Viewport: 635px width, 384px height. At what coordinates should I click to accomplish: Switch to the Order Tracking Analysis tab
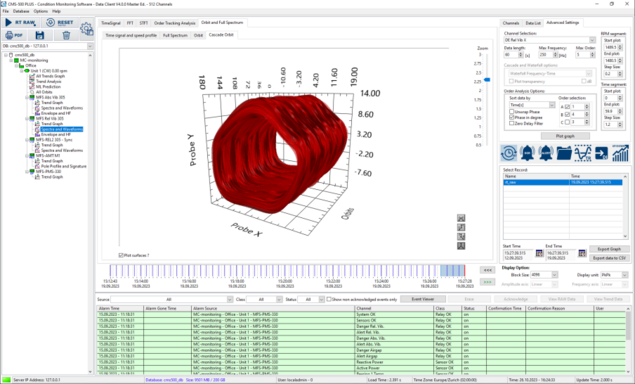coord(175,23)
